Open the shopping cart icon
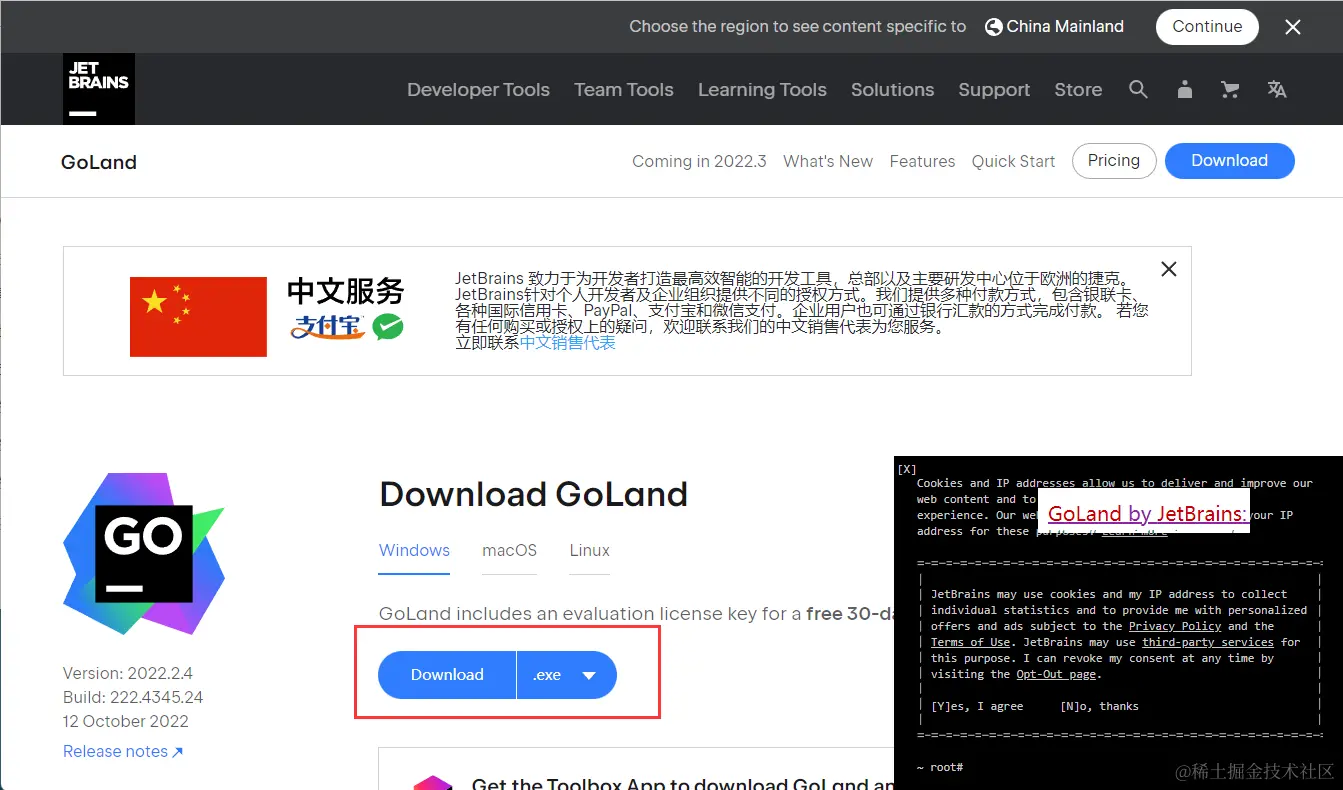Screen dimensions: 1343x790 click(1230, 89)
